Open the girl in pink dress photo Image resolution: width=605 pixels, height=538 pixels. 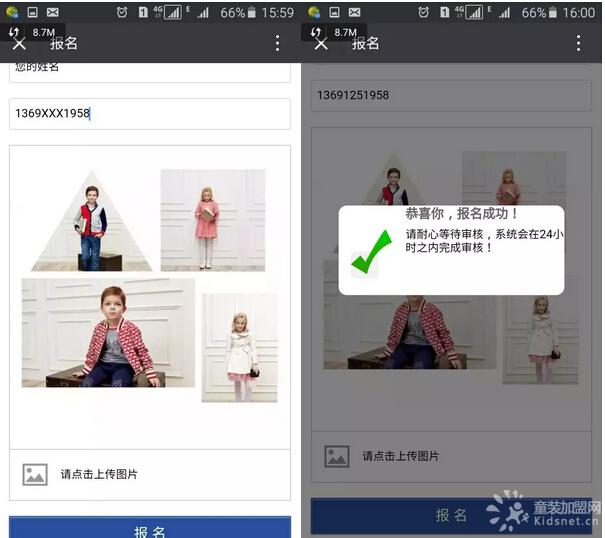tap(213, 220)
